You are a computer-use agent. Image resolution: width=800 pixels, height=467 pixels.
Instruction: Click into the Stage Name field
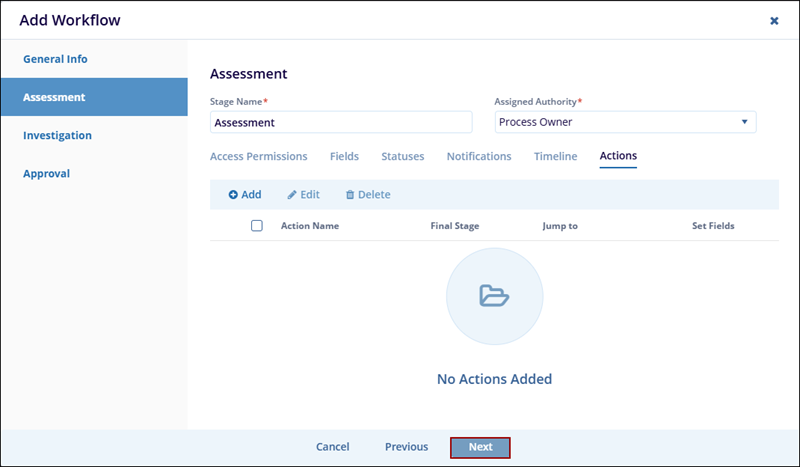click(340, 122)
